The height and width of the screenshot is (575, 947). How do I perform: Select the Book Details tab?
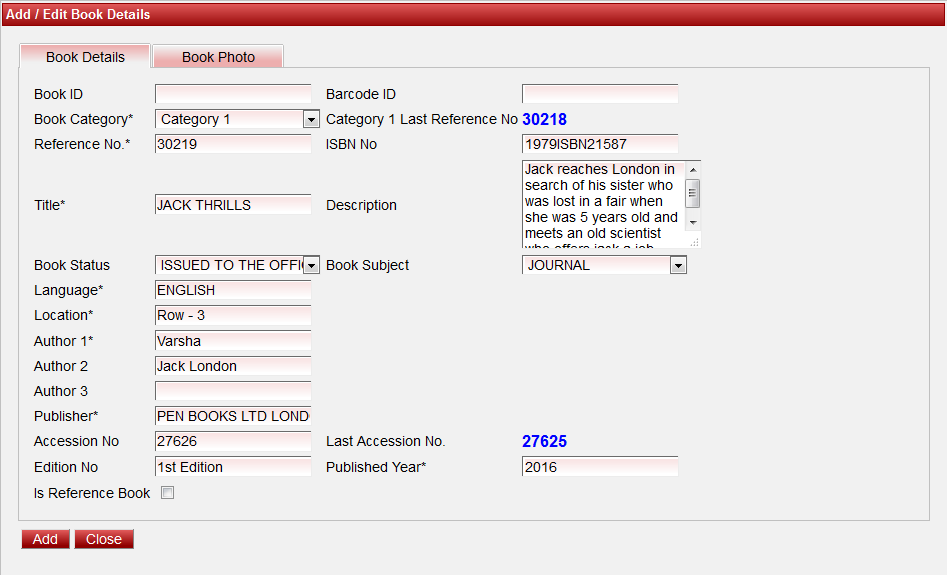click(x=85, y=57)
